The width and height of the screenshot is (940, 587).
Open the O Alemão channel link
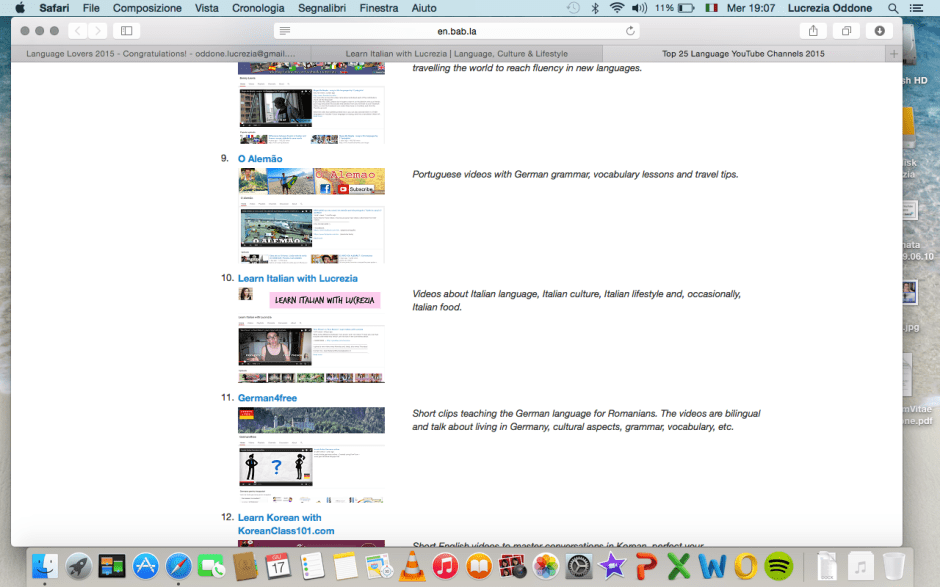(260, 159)
